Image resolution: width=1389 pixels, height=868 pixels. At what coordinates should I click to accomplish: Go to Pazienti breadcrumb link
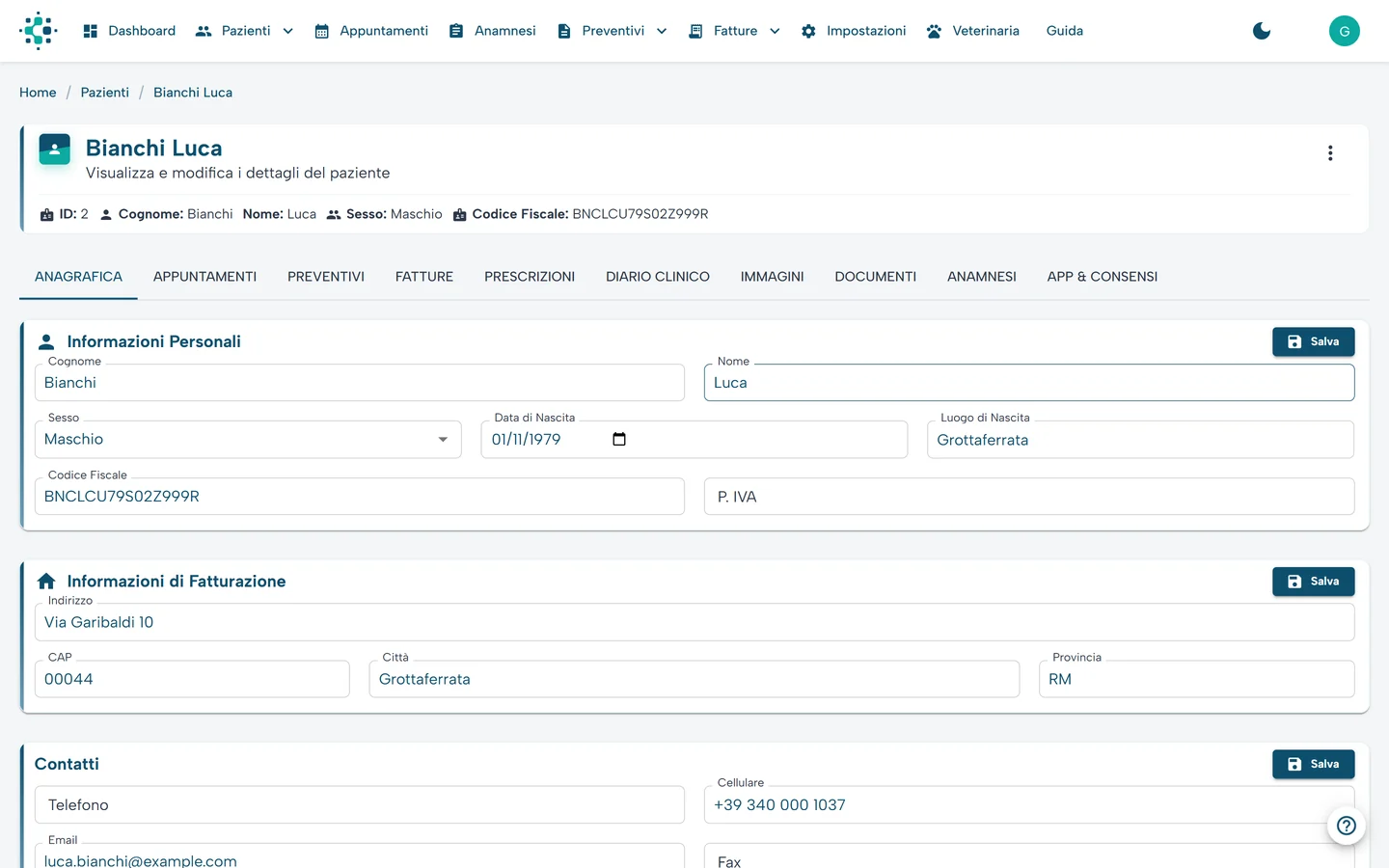105,93
